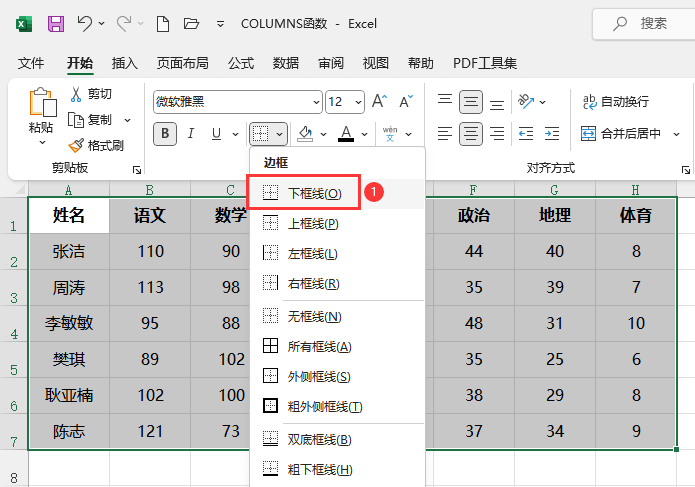This screenshot has width=695, height=487.
Task: Click the increase indent icon
Action: 552,133
